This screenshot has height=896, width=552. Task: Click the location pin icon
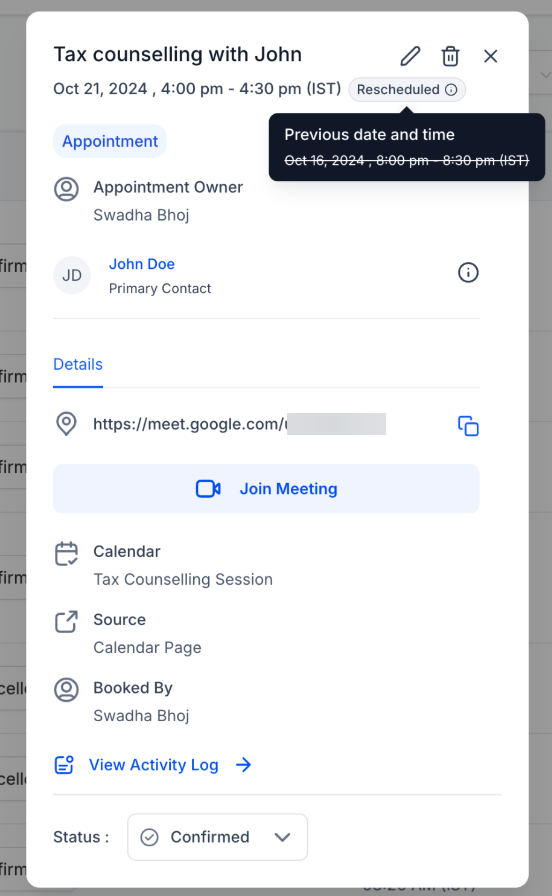tap(66, 424)
